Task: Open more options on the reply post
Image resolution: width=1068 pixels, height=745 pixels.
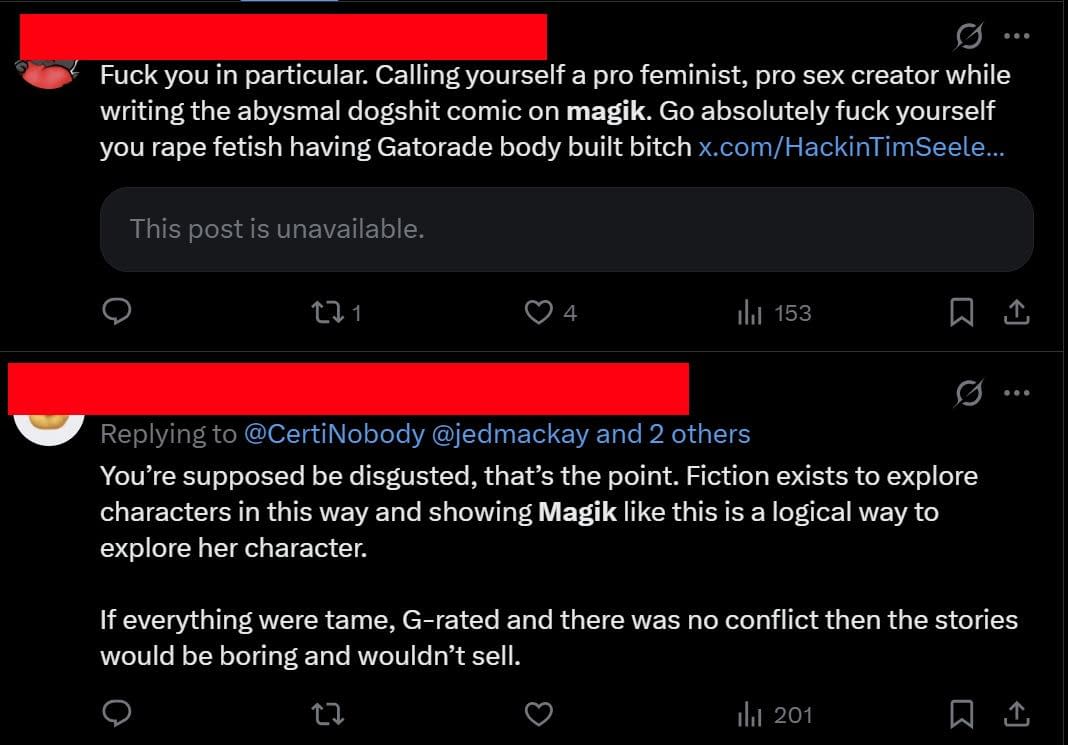Action: 1016,394
